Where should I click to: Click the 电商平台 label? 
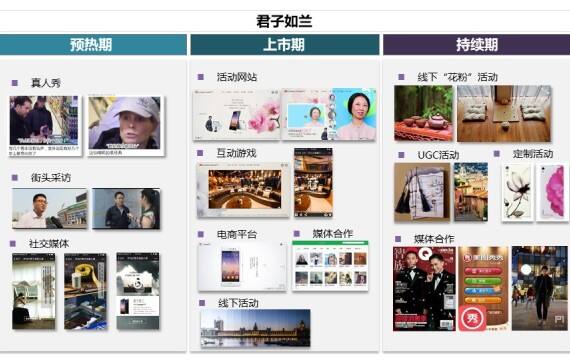click(237, 235)
